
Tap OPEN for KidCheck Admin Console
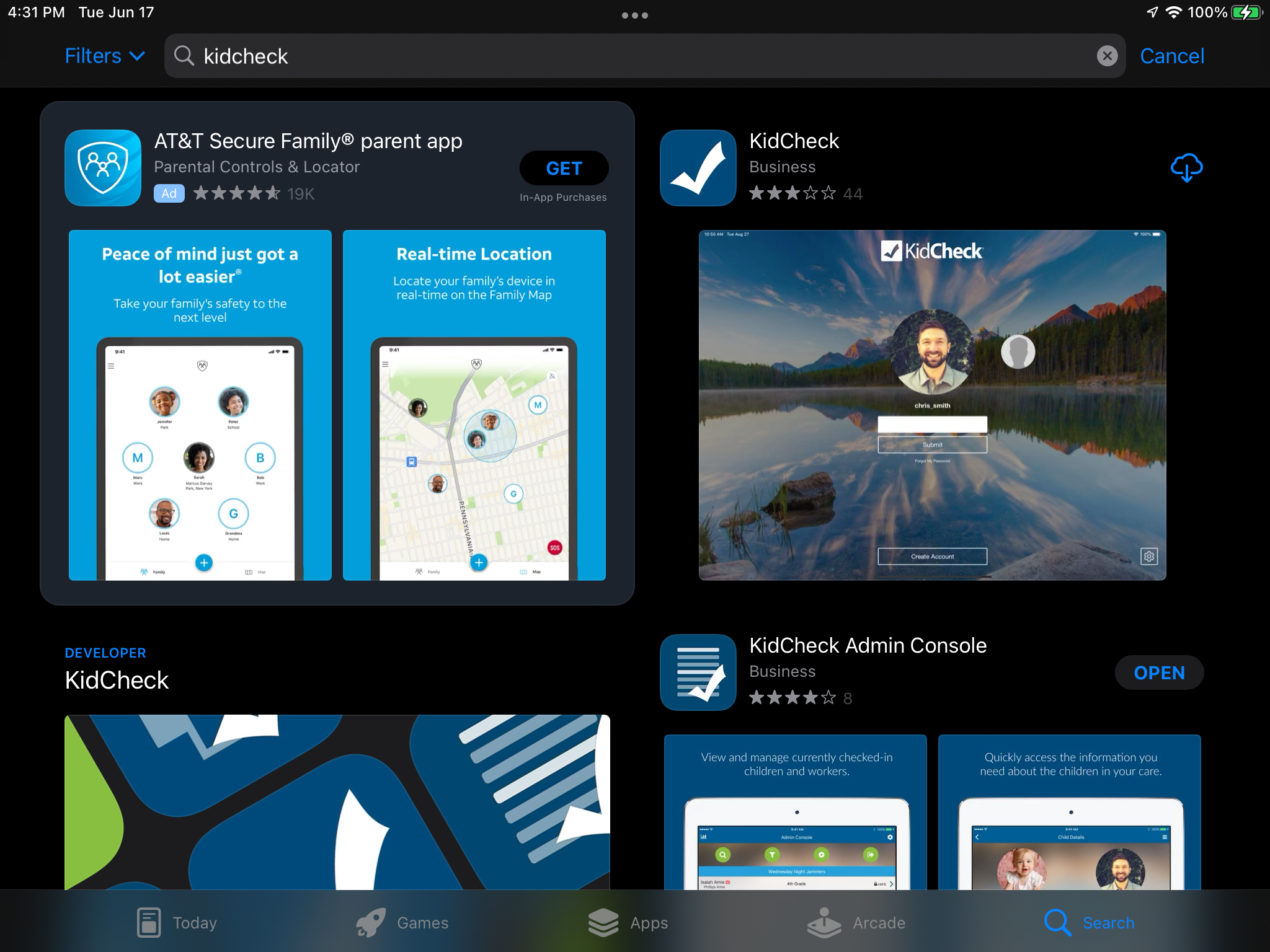1159,672
